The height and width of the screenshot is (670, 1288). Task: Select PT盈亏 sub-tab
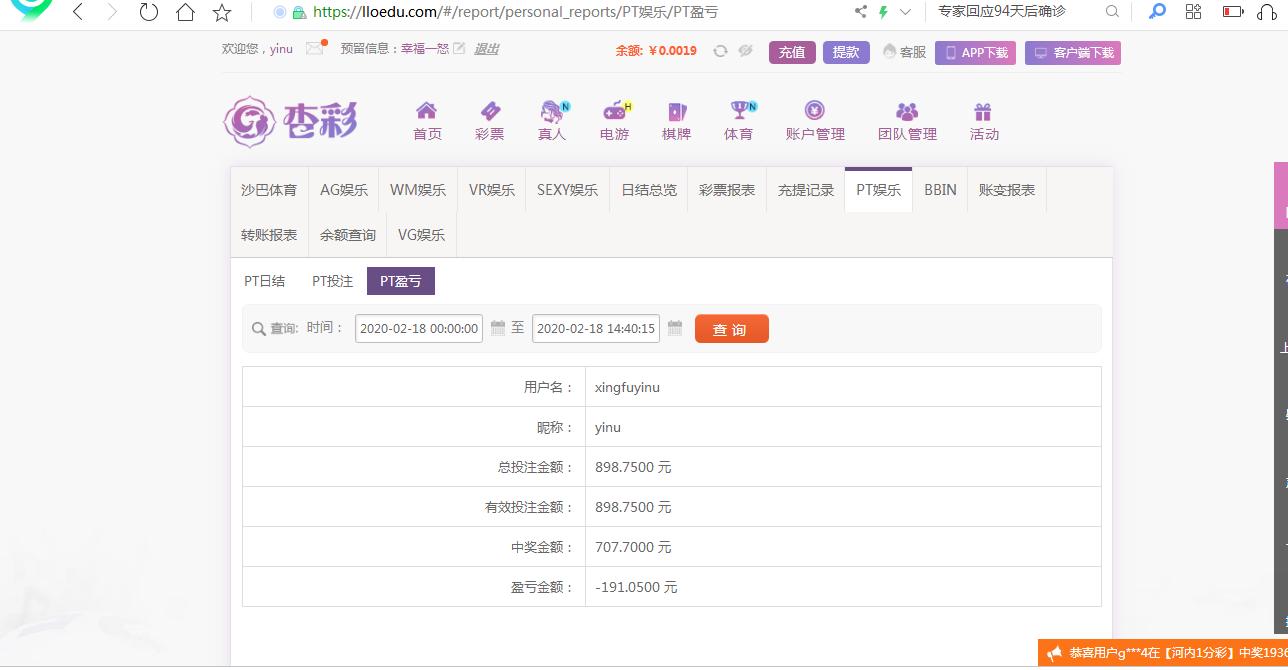click(x=401, y=282)
